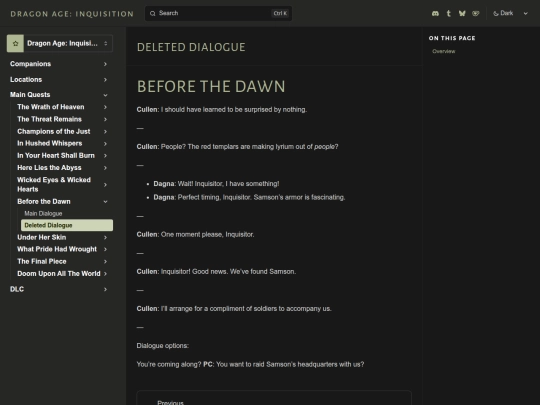540x405 pixels.
Task: Click the Deleted Dialogue page title
Action: 191,47
